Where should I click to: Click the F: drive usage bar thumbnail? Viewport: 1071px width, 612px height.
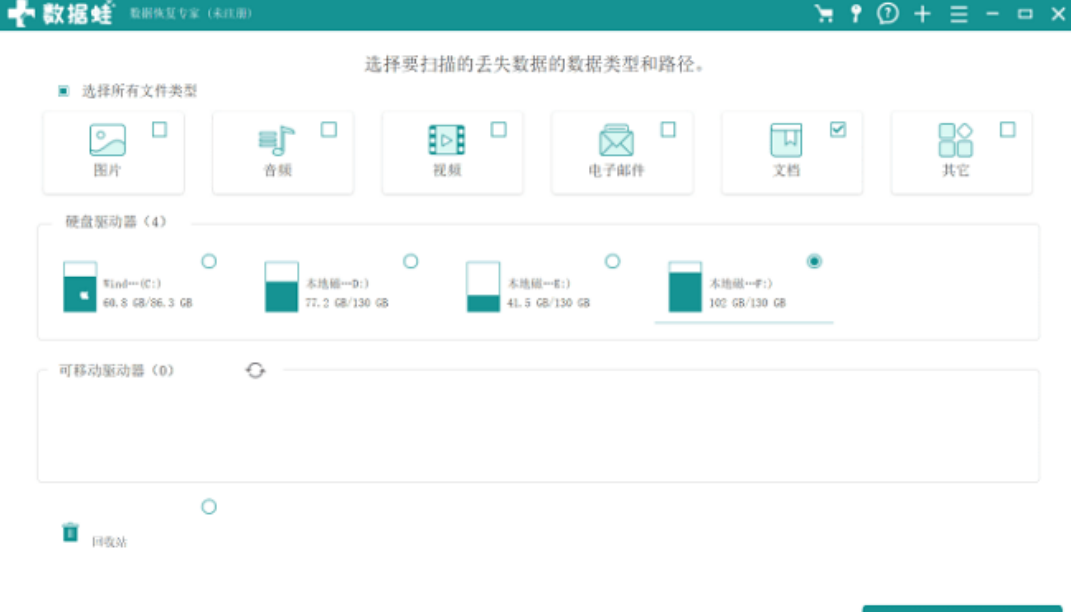685,287
